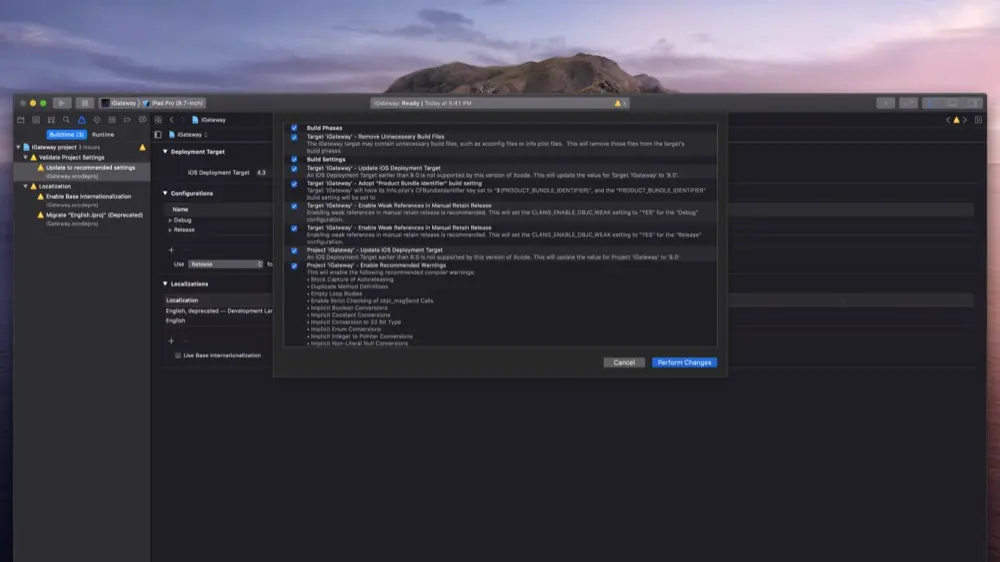Collapse the Localization issues group
The width and height of the screenshot is (1000, 562).
point(26,186)
